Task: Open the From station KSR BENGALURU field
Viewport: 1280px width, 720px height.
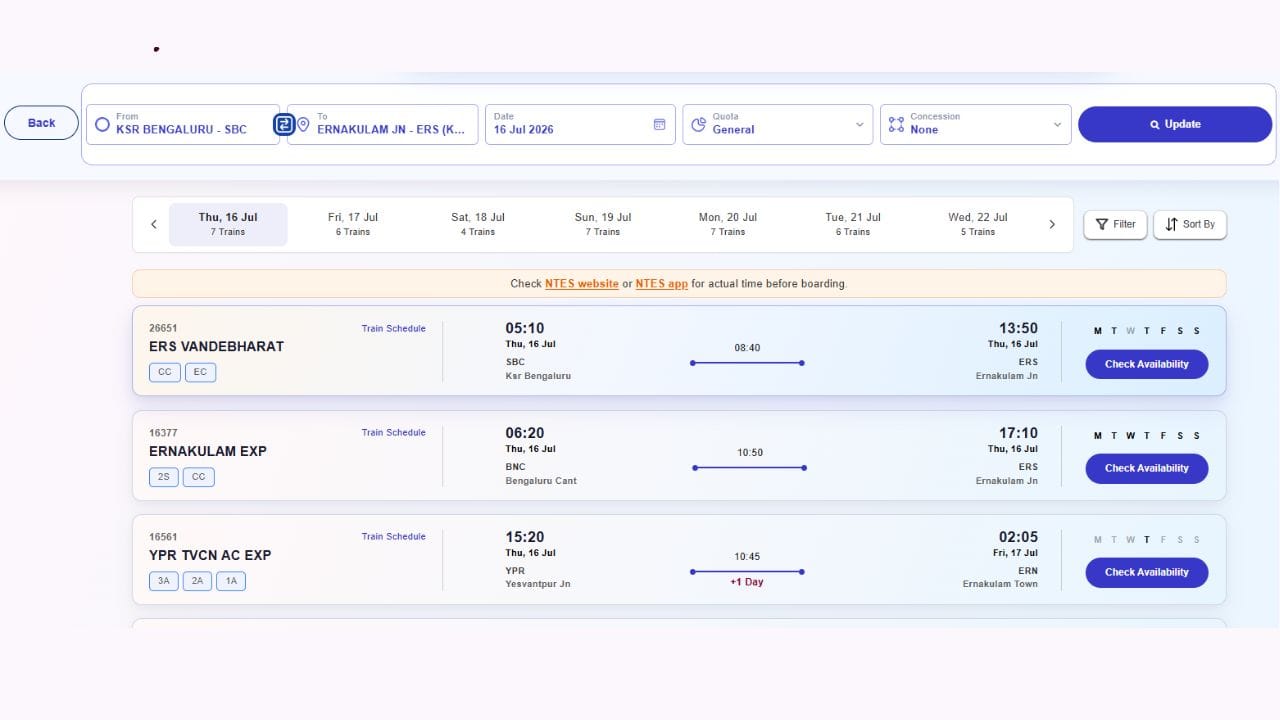Action: (183, 124)
